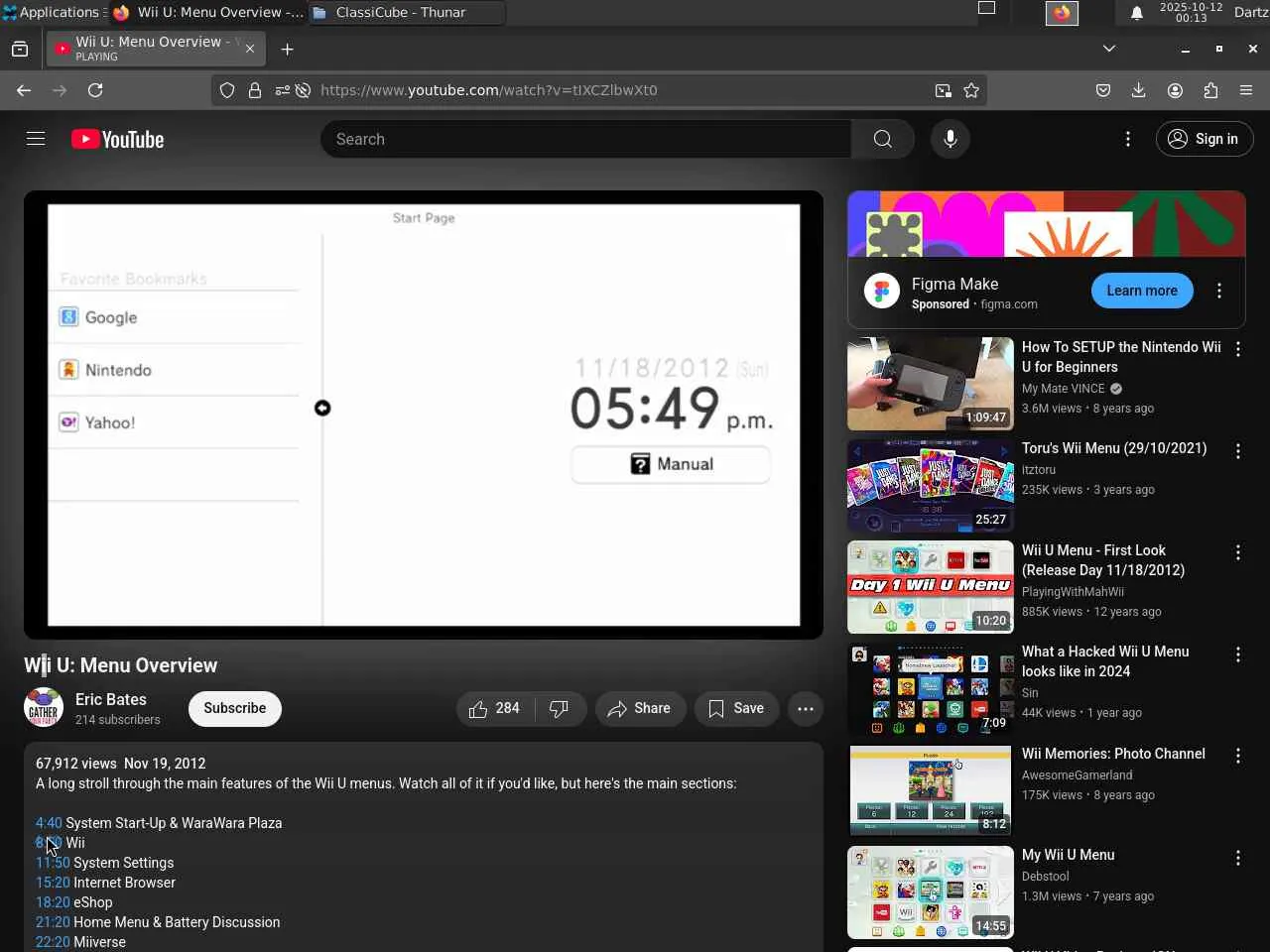Image resolution: width=1270 pixels, height=952 pixels.
Task: Open Toru's Wii Menu video thumbnail
Action: [x=931, y=486]
